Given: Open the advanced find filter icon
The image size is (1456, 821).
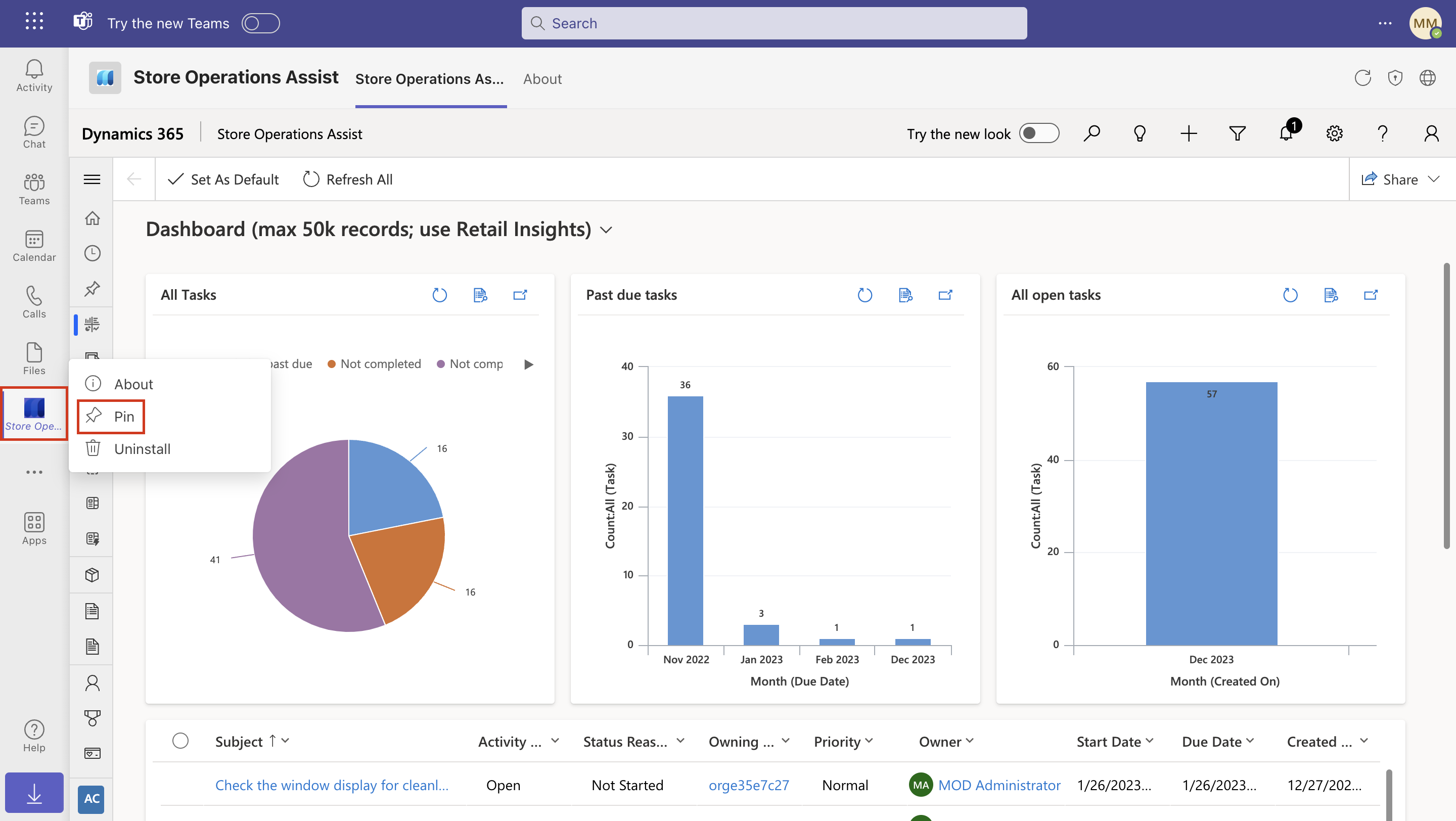Looking at the screenshot, I should pyautogui.click(x=1237, y=133).
